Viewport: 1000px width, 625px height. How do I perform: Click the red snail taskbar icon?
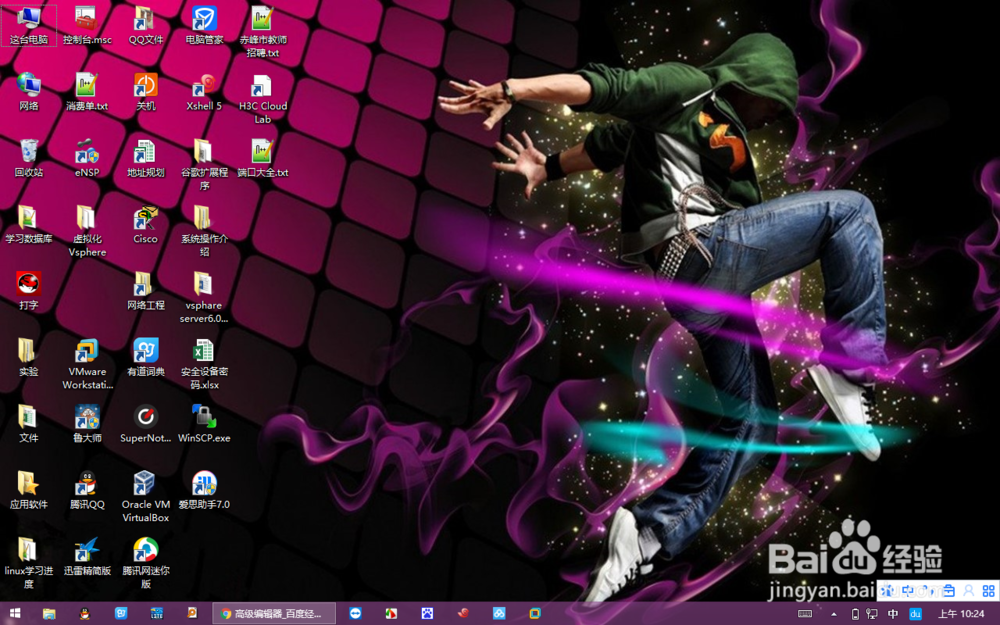coord(463,614)
